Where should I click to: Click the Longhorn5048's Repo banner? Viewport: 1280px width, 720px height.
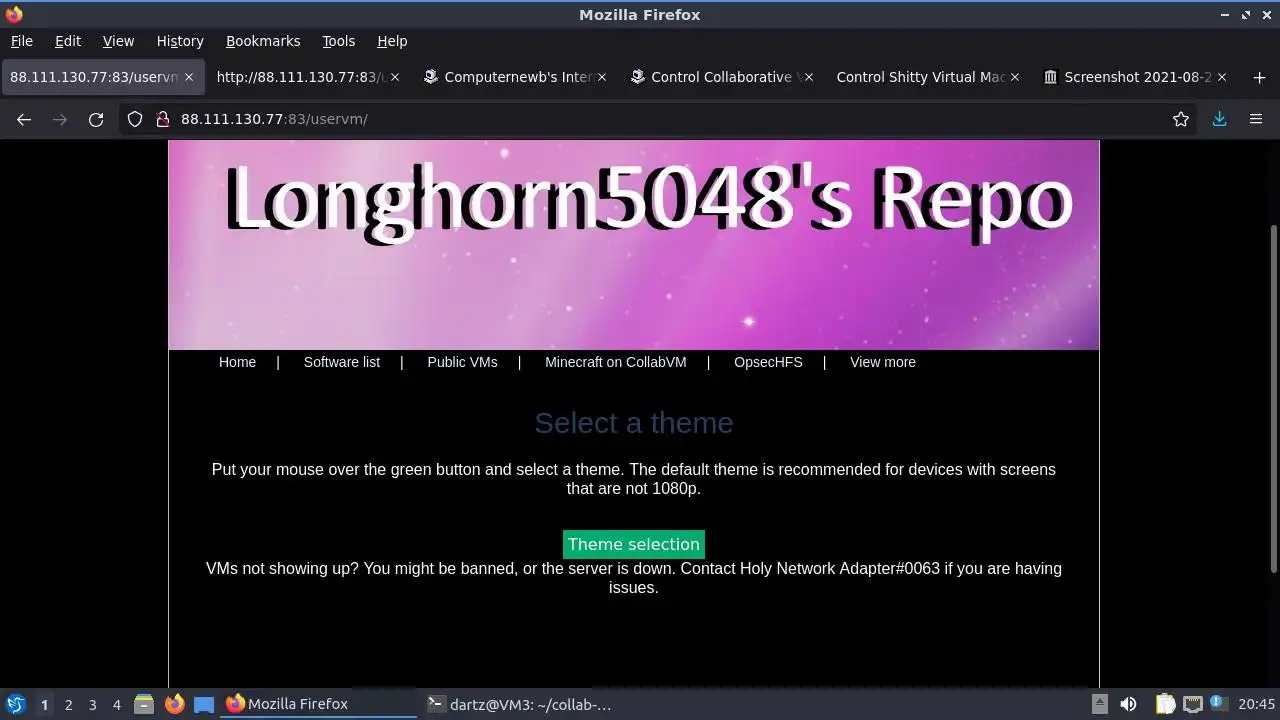click(634, 245)
